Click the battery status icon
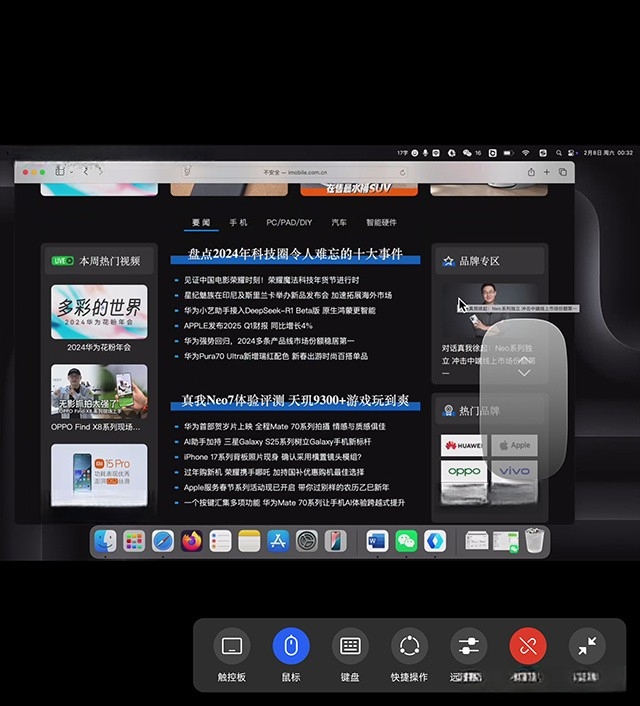640x706 pixels. click(x=508, y=153)
